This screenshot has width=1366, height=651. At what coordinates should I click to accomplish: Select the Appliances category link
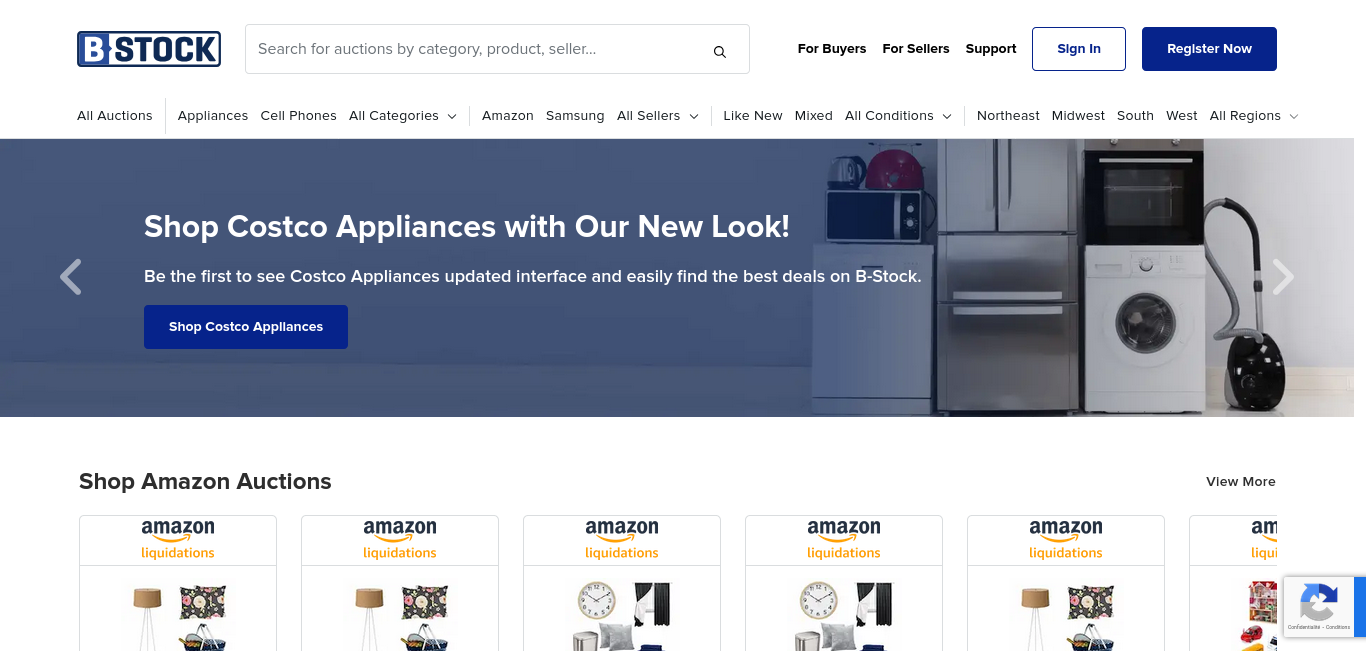point(213,116)
